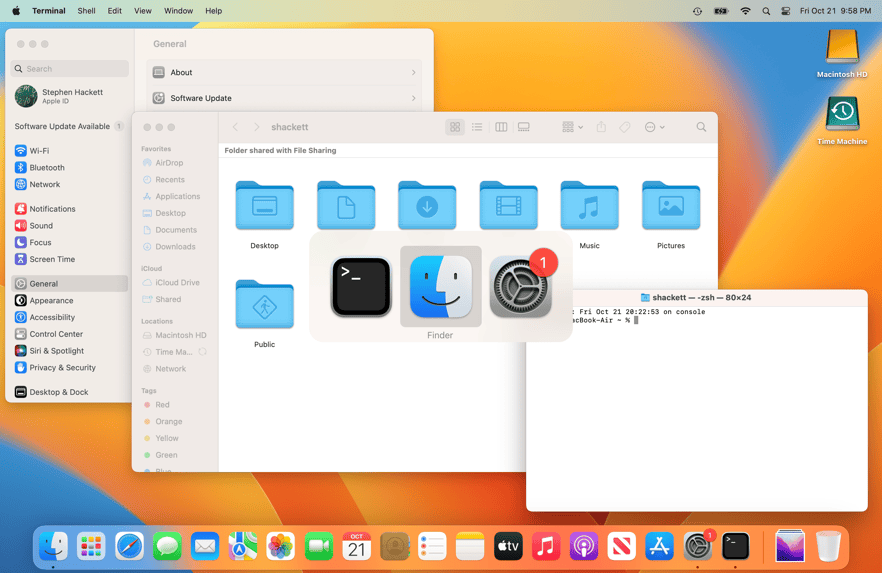Open the Finder group-by dropdown
The width and height of the screenshot is (882, 573).
pyautogui.click(x=573, y=127)
